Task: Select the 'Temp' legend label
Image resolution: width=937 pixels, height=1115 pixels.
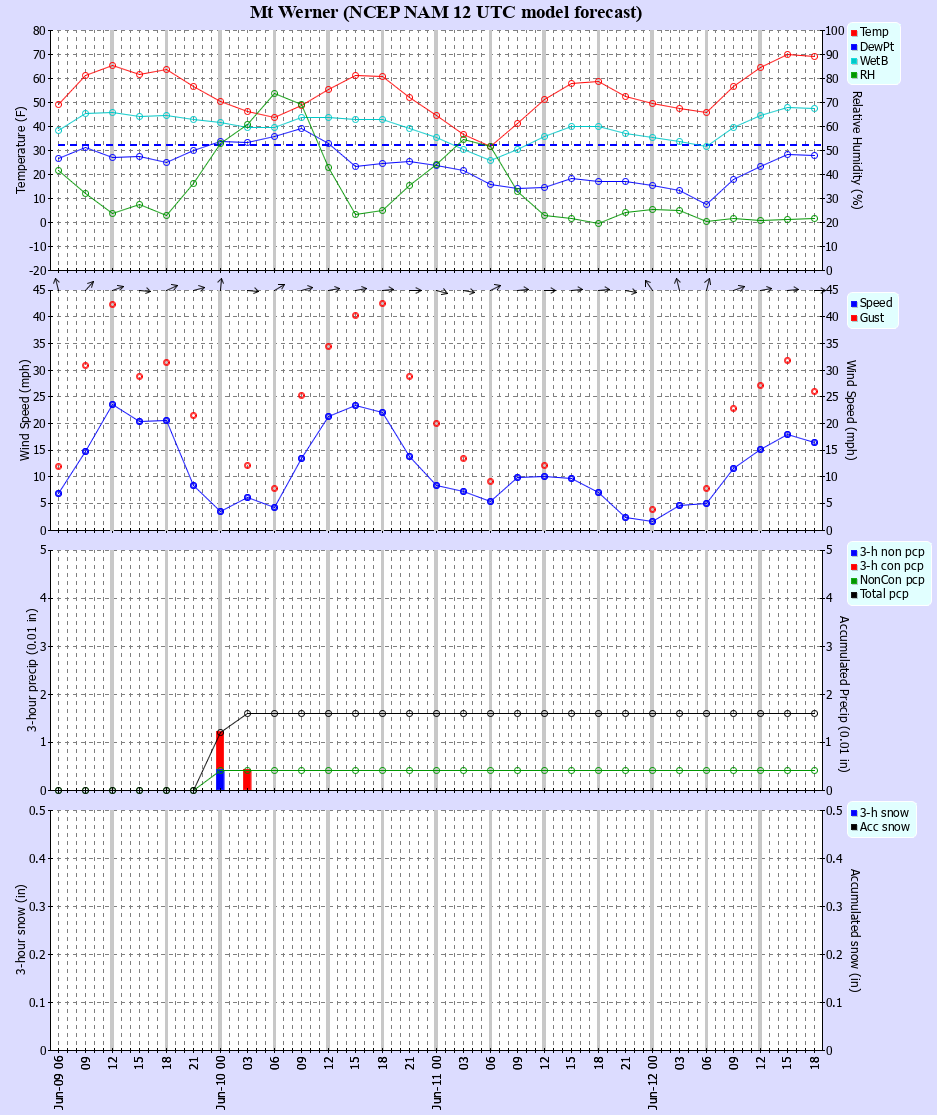Action: pyautogui.click(x=874, y=32)
